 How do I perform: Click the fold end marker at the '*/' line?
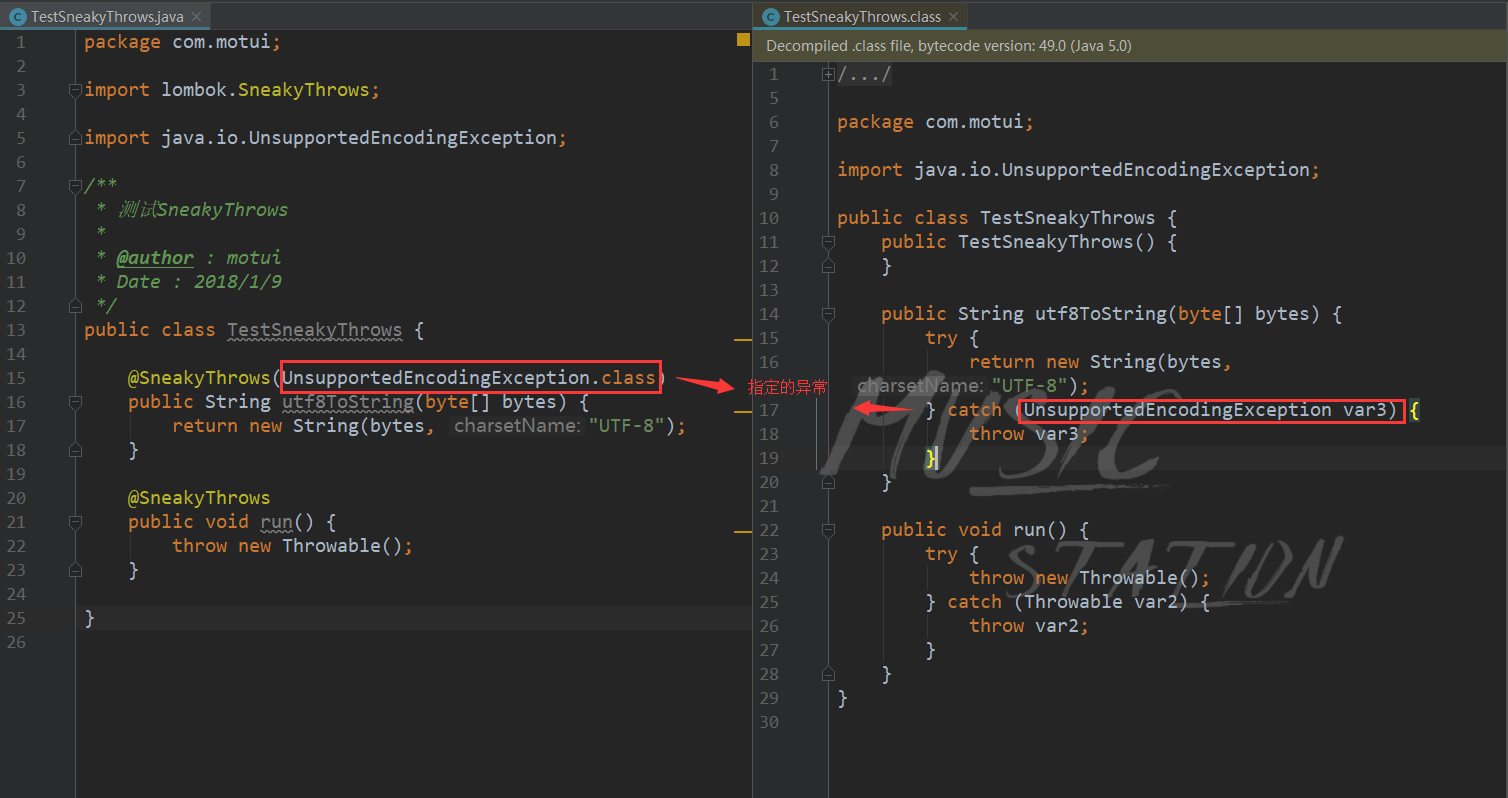(x=75, y=306)
